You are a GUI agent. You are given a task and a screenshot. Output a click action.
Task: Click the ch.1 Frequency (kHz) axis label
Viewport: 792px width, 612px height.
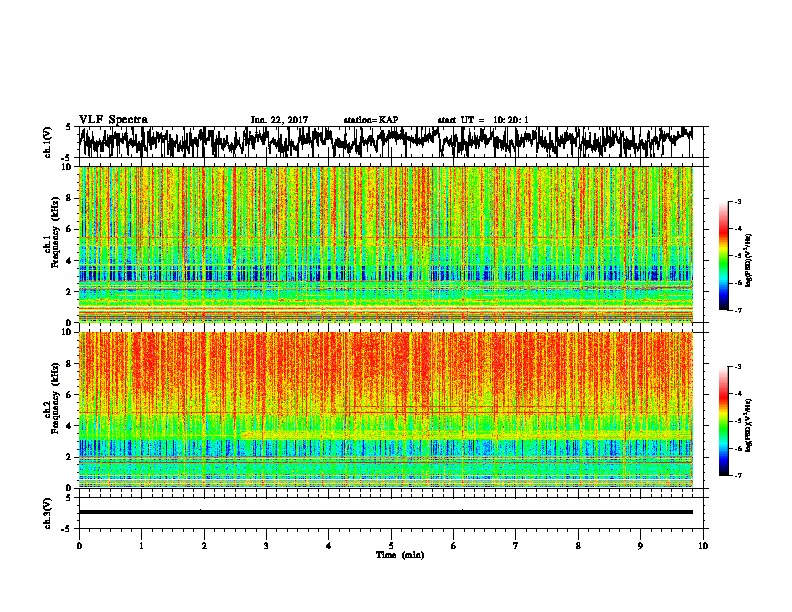(51, 234)
